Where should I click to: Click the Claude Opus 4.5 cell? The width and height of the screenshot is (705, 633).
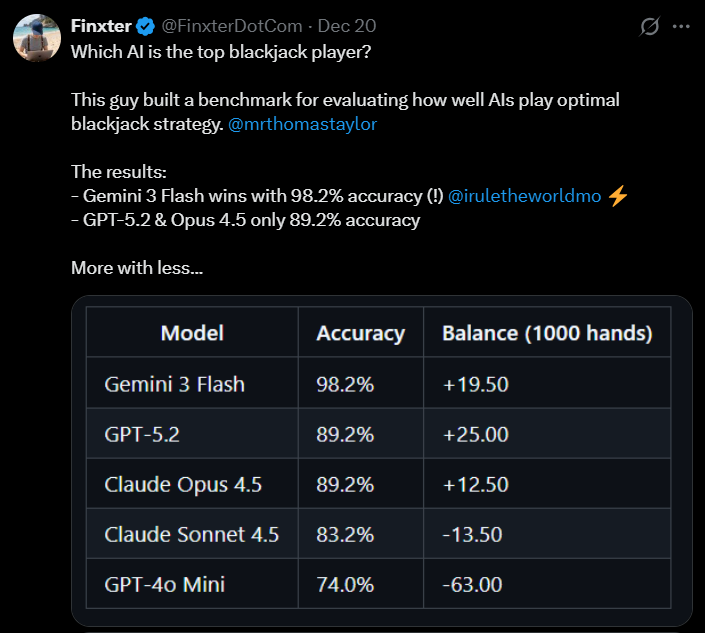[x=183, y=484]
